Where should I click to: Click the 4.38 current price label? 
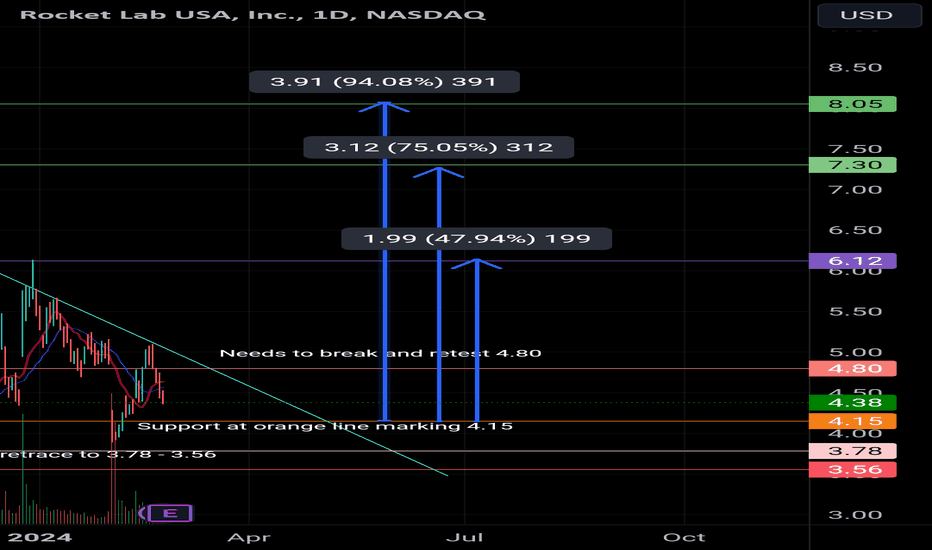[x=852, y=403]
